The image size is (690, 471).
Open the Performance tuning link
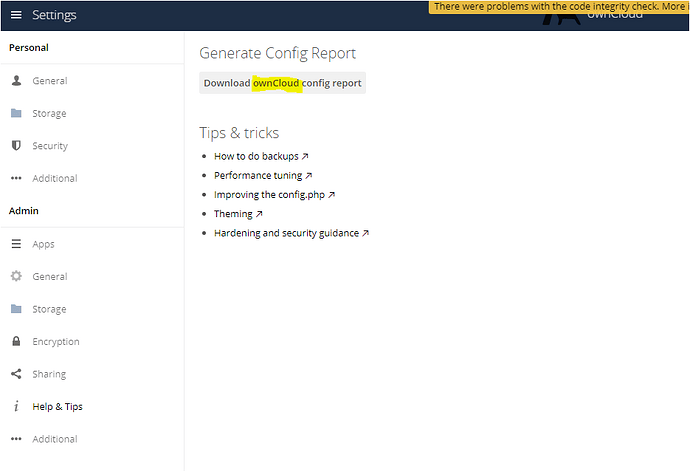click(x=263, y=175)
